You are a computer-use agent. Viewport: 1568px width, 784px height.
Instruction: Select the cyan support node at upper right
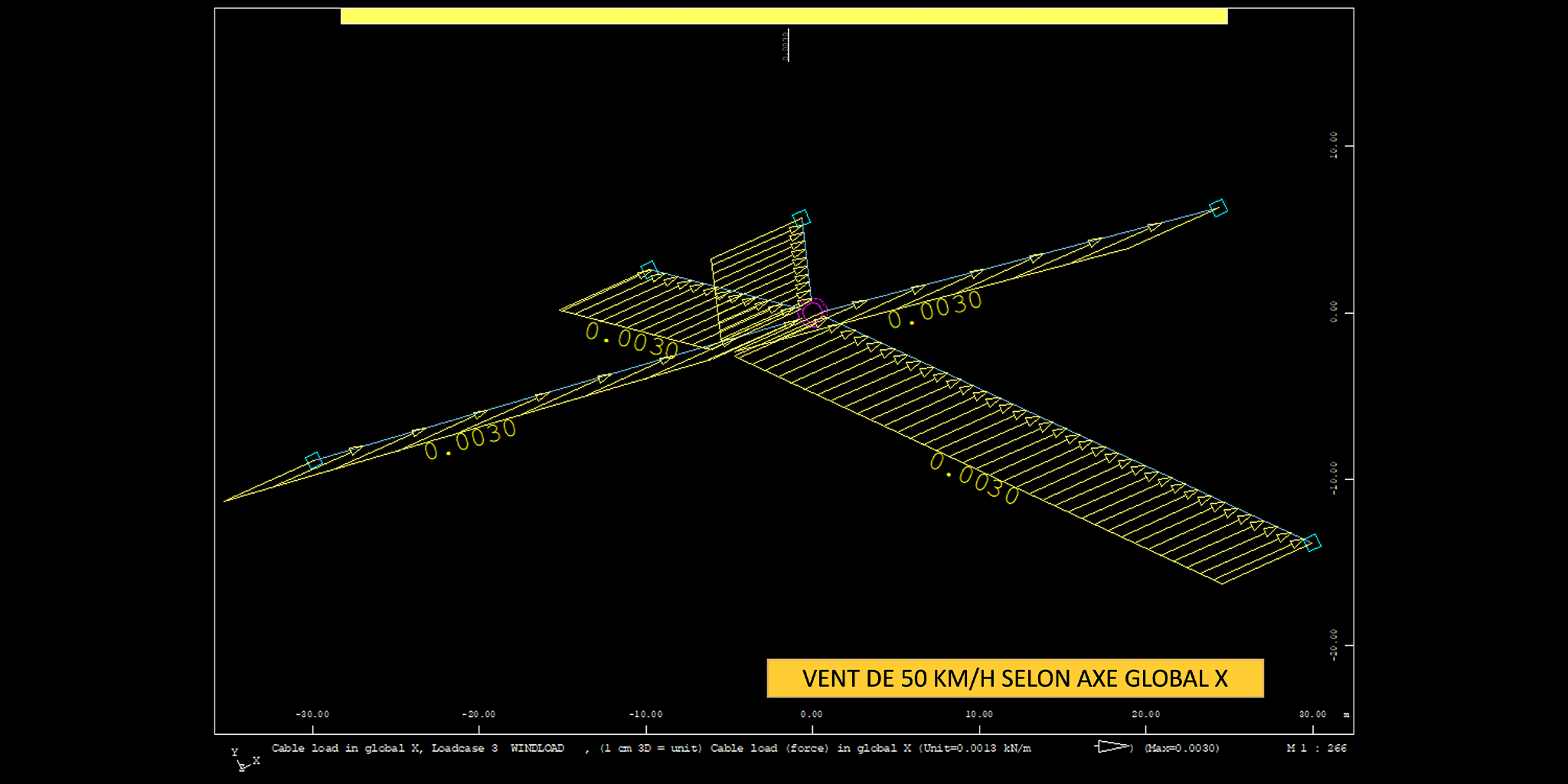(x=1218, y=208)
